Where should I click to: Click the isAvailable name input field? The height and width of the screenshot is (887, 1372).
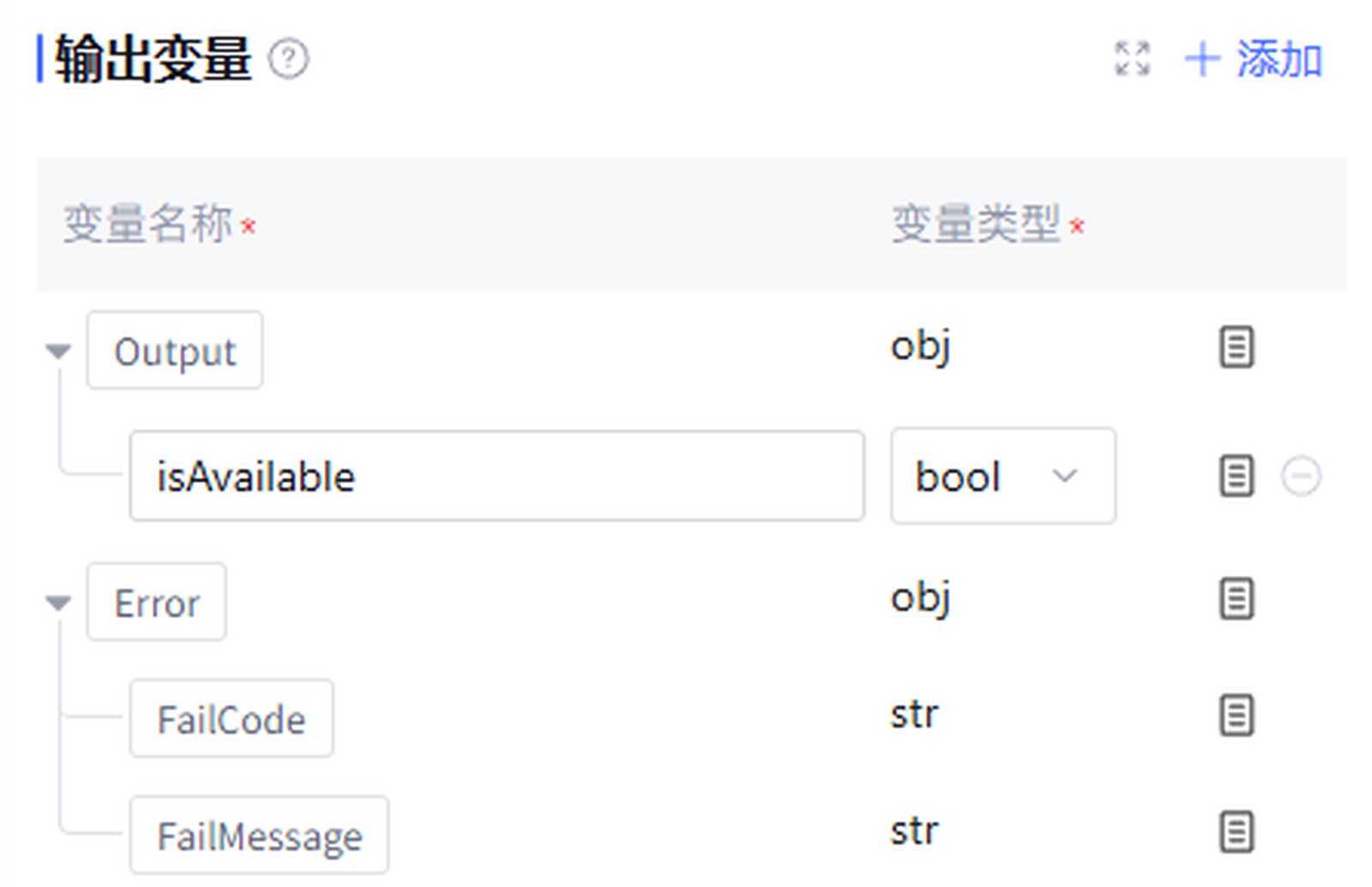(496, 476)
